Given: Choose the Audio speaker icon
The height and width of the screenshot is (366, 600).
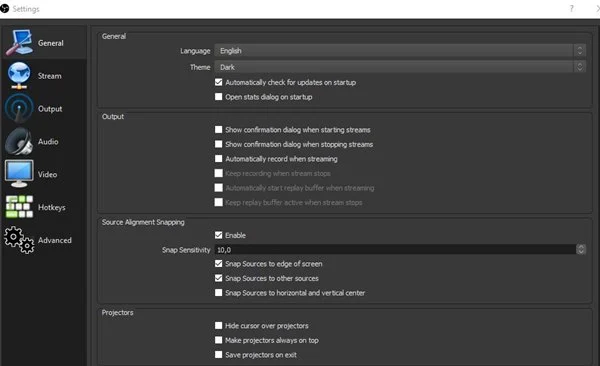Looking at the screenshot, I should pyautogui.click(x=18, y=141).
